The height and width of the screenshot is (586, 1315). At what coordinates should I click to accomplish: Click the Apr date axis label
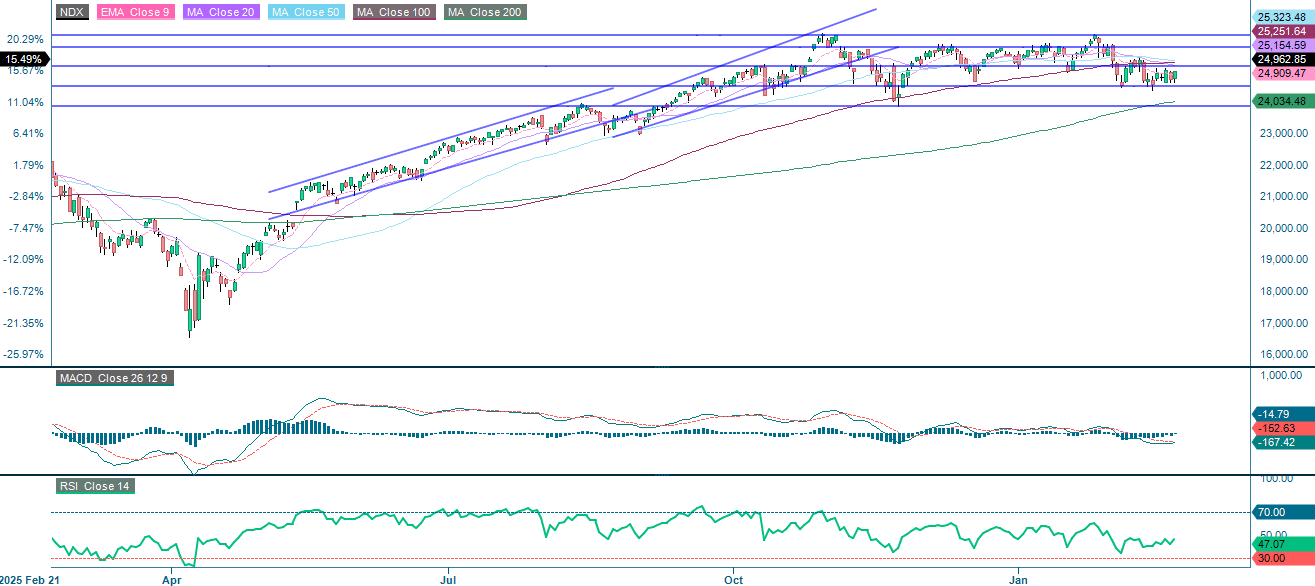pos(172,578)
